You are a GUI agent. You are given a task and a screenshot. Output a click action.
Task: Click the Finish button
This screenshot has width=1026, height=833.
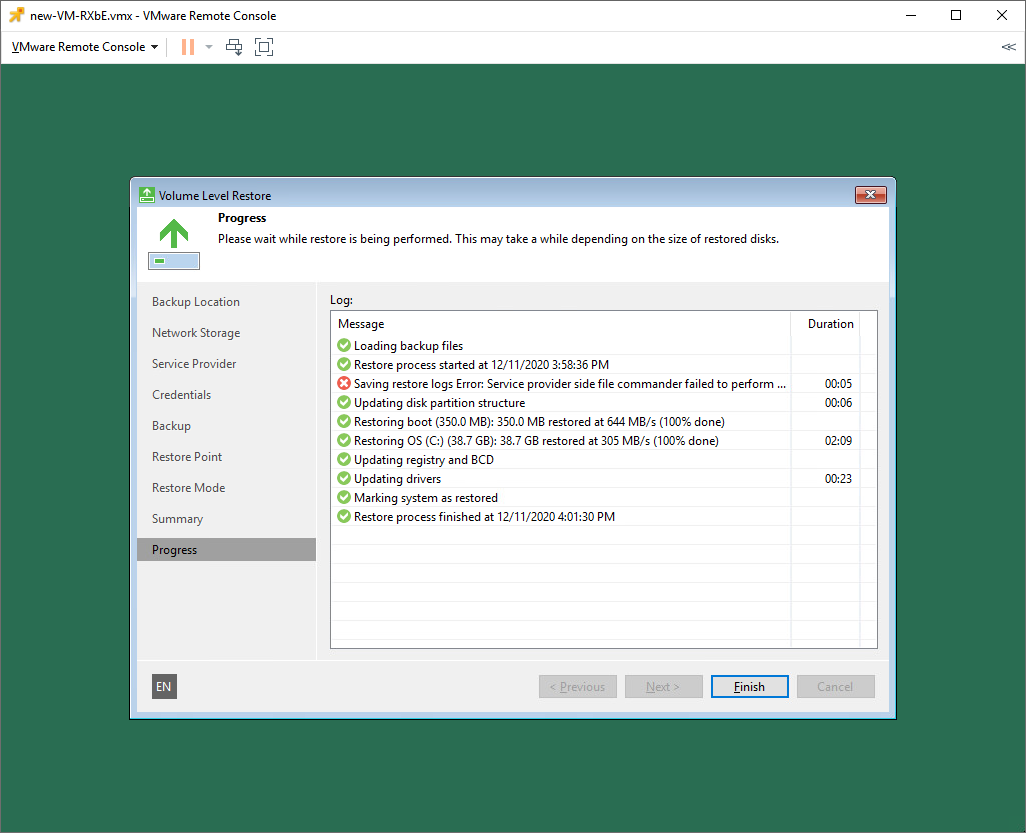tap(749, 686)
